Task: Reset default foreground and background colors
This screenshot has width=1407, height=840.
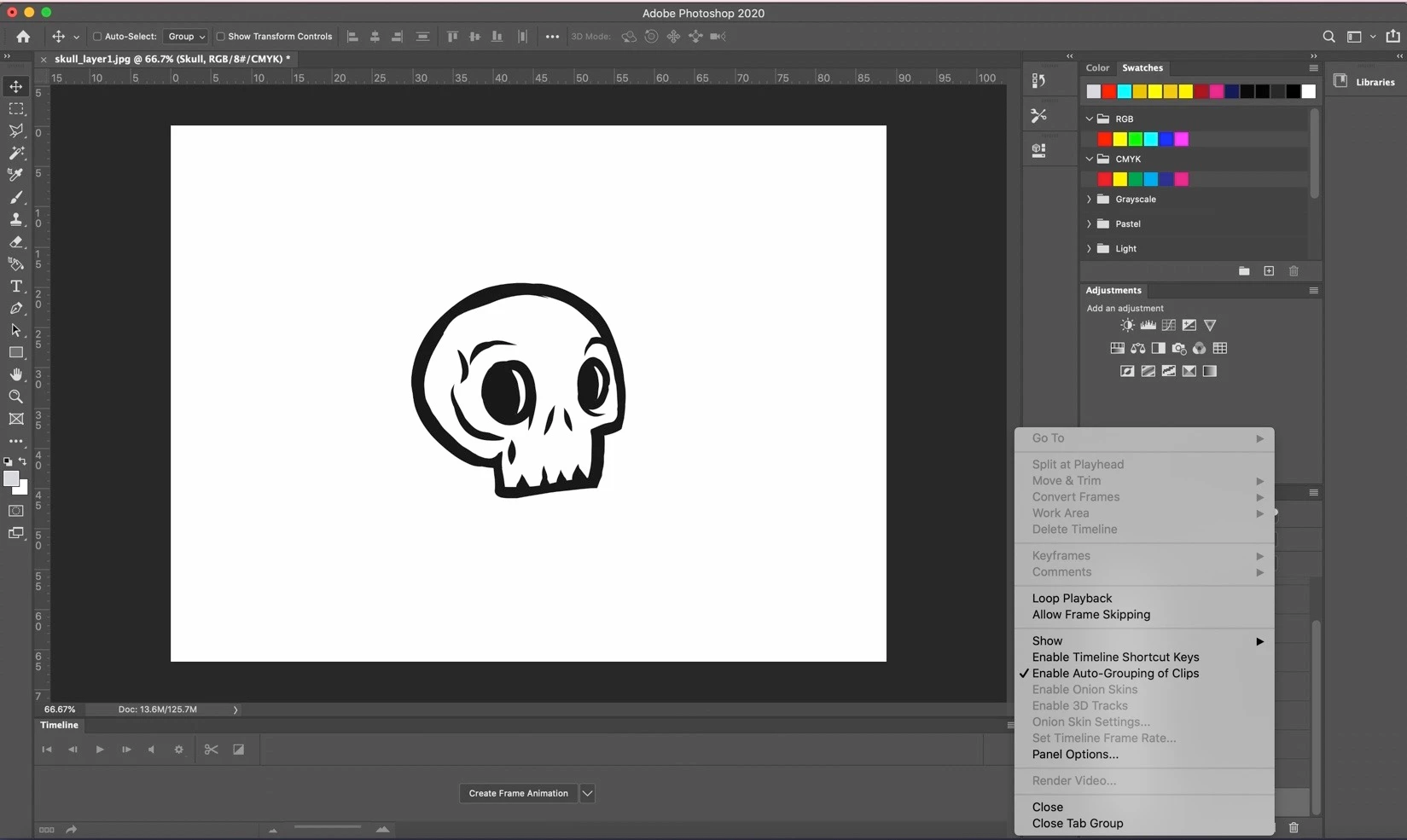Action: click(x=8, y=461)
